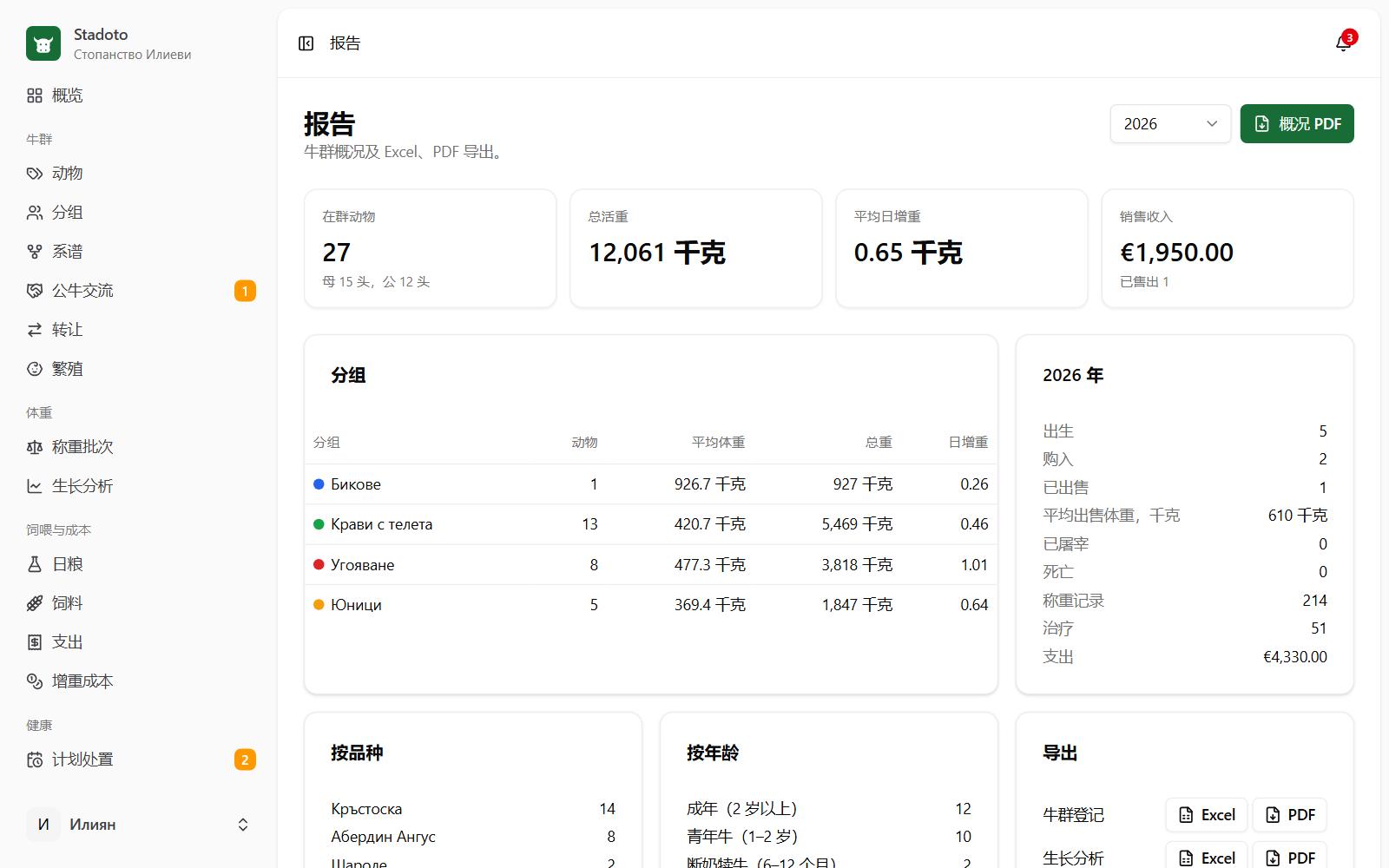Expand the Илиян user account switcher
1389x868 pixels.
pos(139,825)
